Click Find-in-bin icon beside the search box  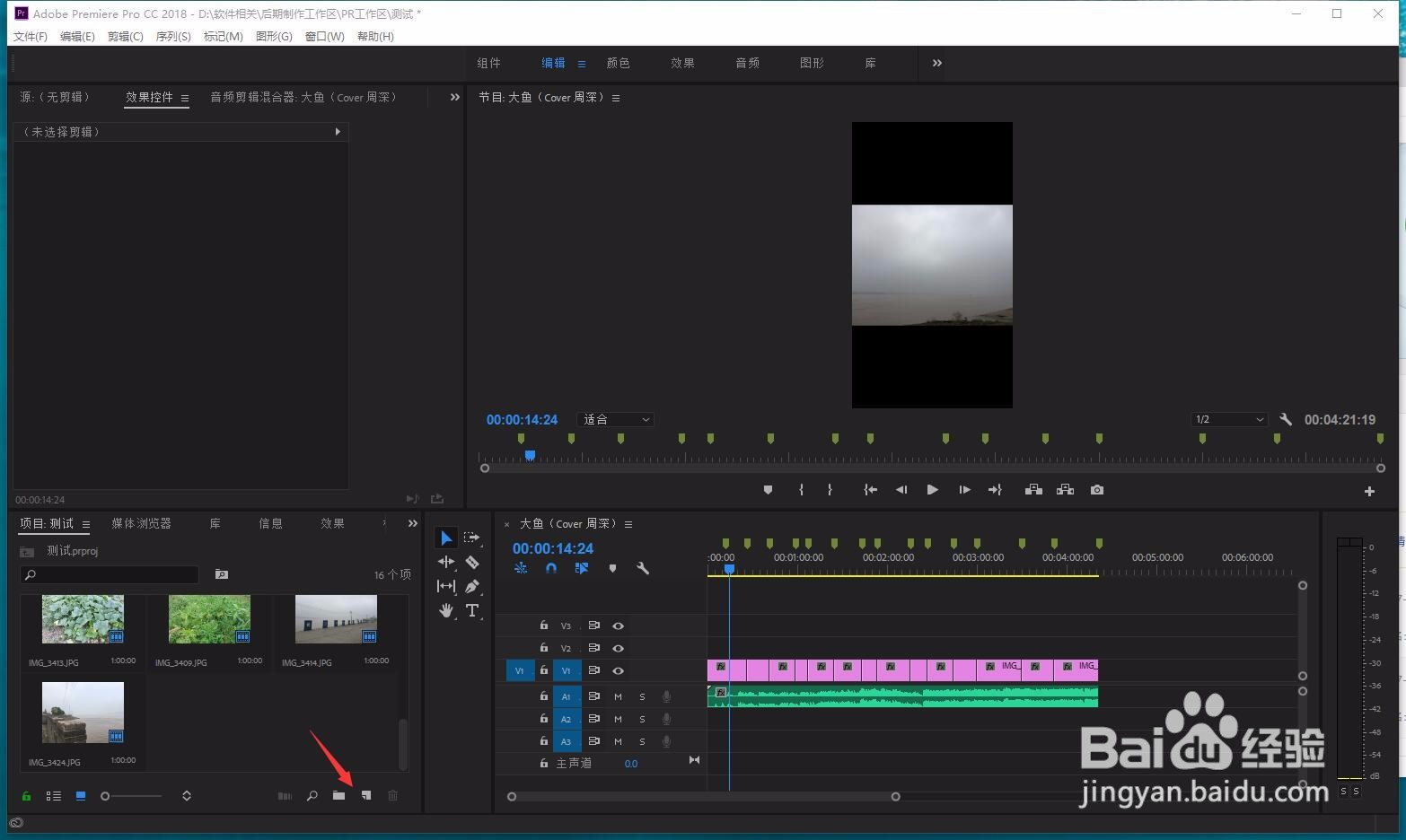[222, 574]
